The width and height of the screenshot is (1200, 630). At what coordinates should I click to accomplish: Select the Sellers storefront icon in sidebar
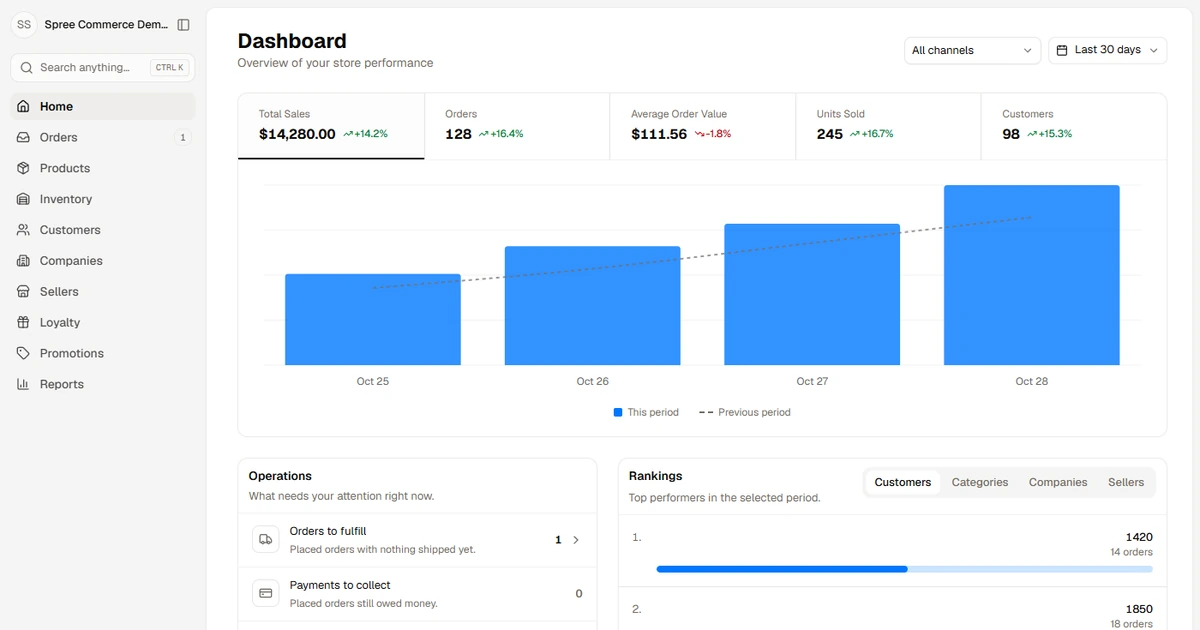point(23,292)
